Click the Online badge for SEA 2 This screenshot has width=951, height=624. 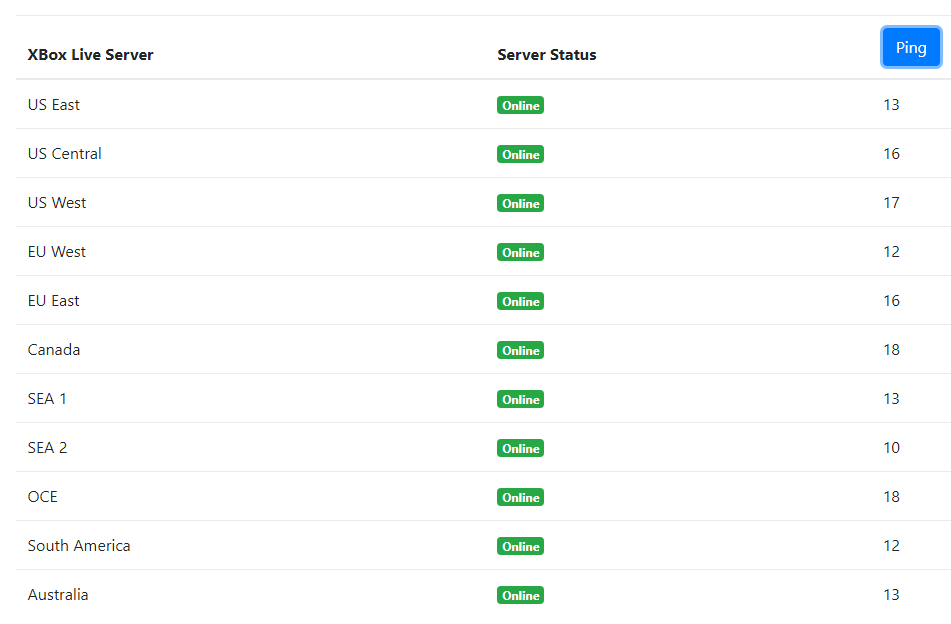tap(520, 449)
